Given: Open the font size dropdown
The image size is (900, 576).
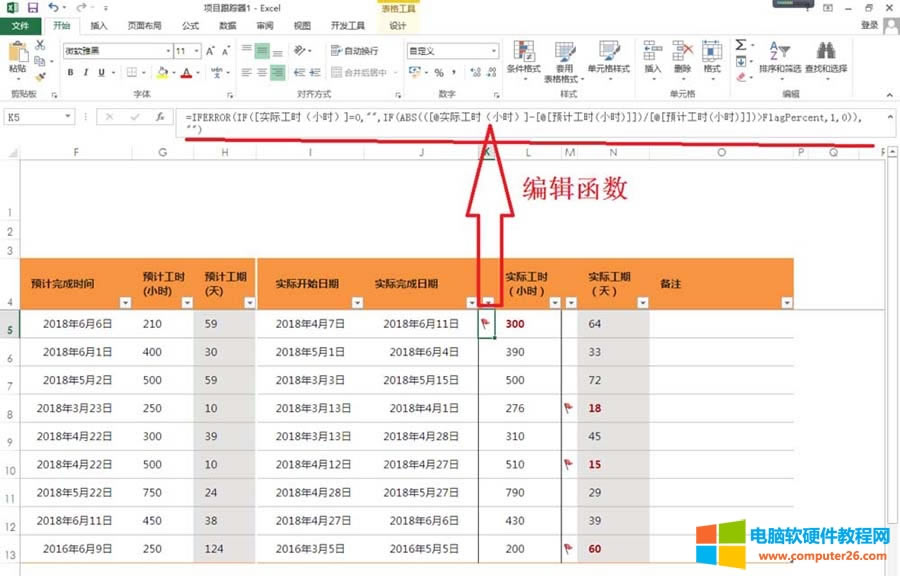Looking at the screenshot, I should (196, 49).
